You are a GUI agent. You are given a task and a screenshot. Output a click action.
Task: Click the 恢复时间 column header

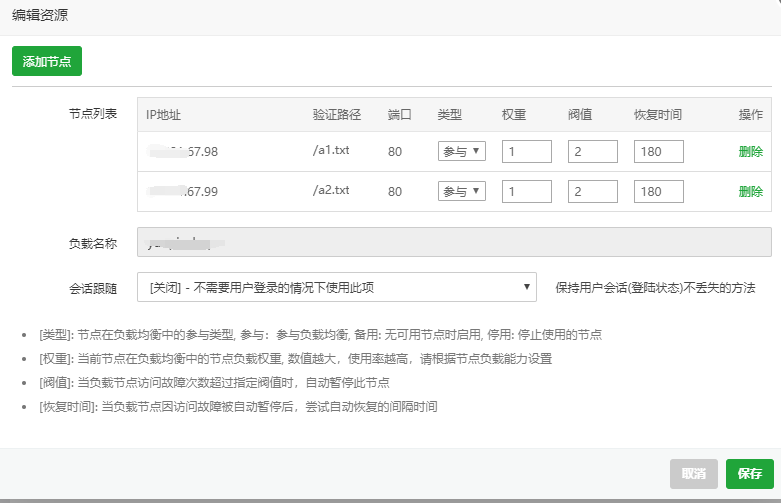(657, 115)
